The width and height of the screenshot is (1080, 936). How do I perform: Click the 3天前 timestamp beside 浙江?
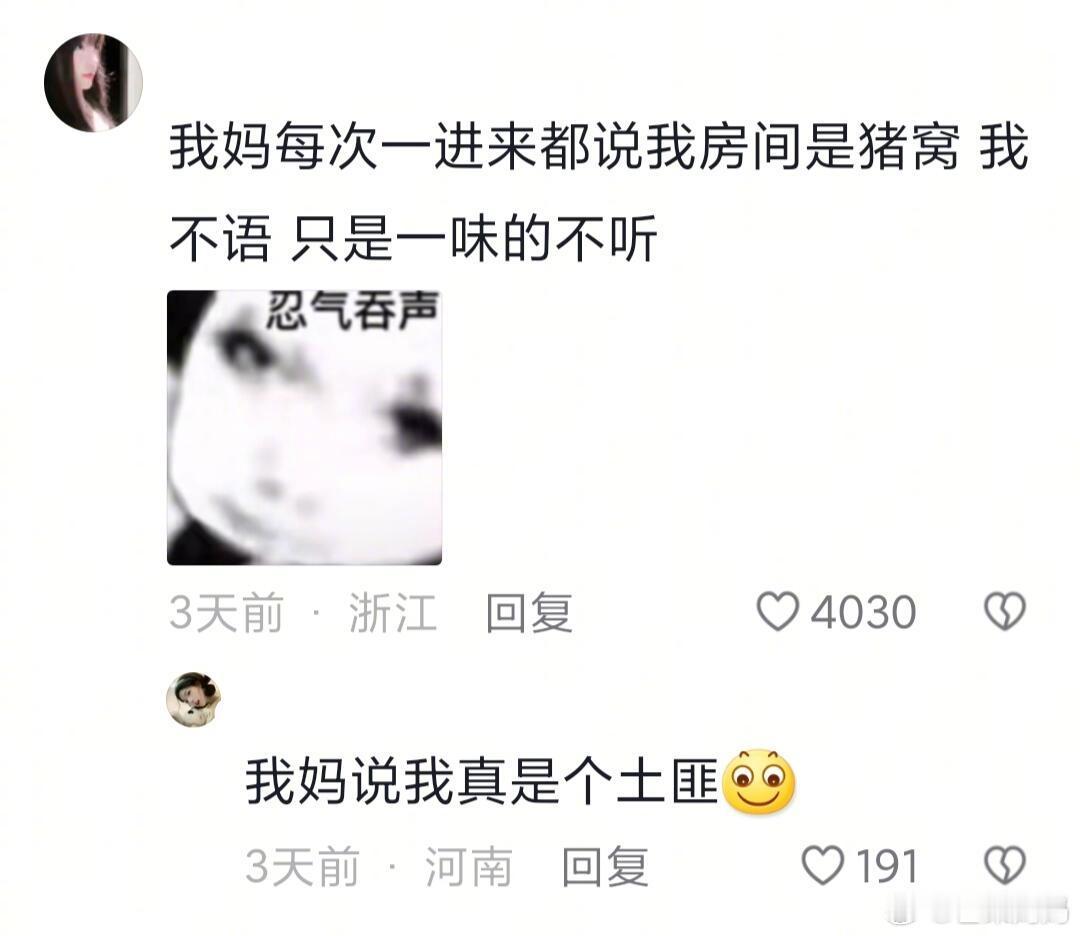[227, 612]
